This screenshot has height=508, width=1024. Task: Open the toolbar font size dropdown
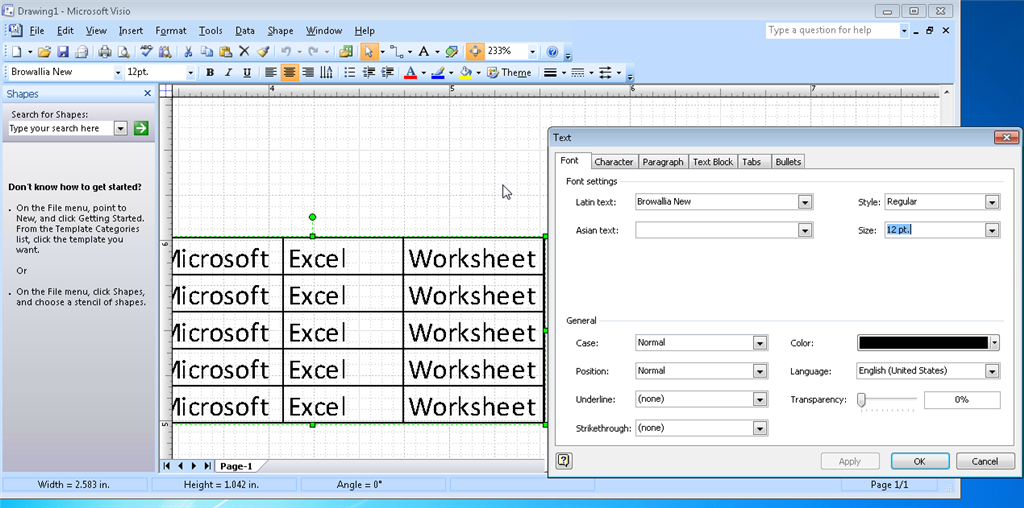[x=191, y=72]
